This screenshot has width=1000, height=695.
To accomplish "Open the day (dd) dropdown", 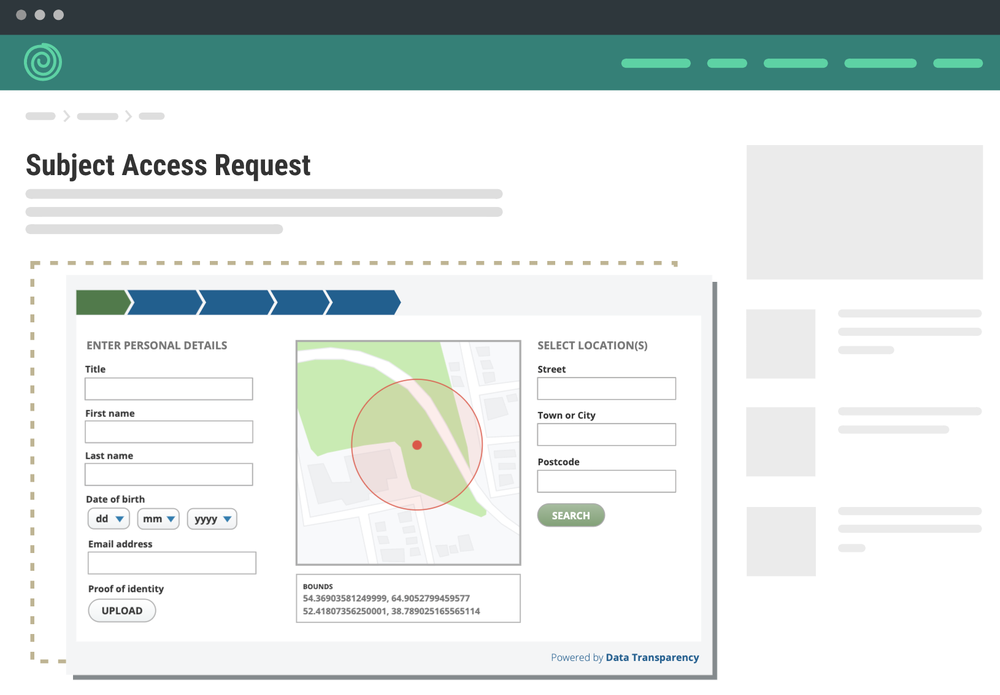I will coord(108,519).
